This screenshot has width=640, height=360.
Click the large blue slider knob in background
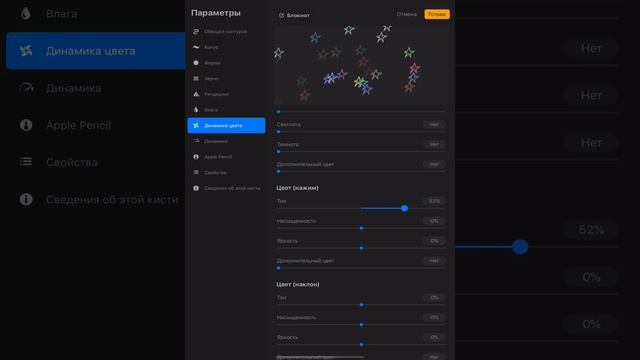pos(520,247)
